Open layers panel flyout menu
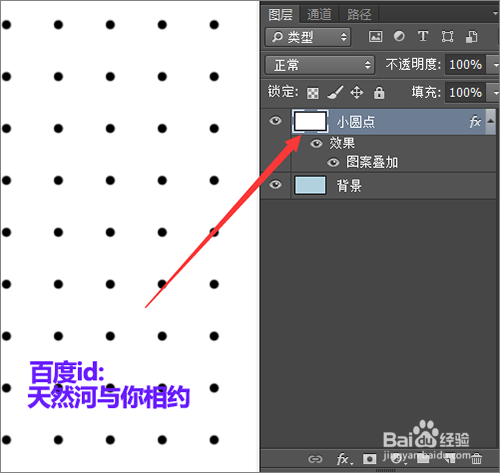The image size is (500, 473). coord(495,13)
